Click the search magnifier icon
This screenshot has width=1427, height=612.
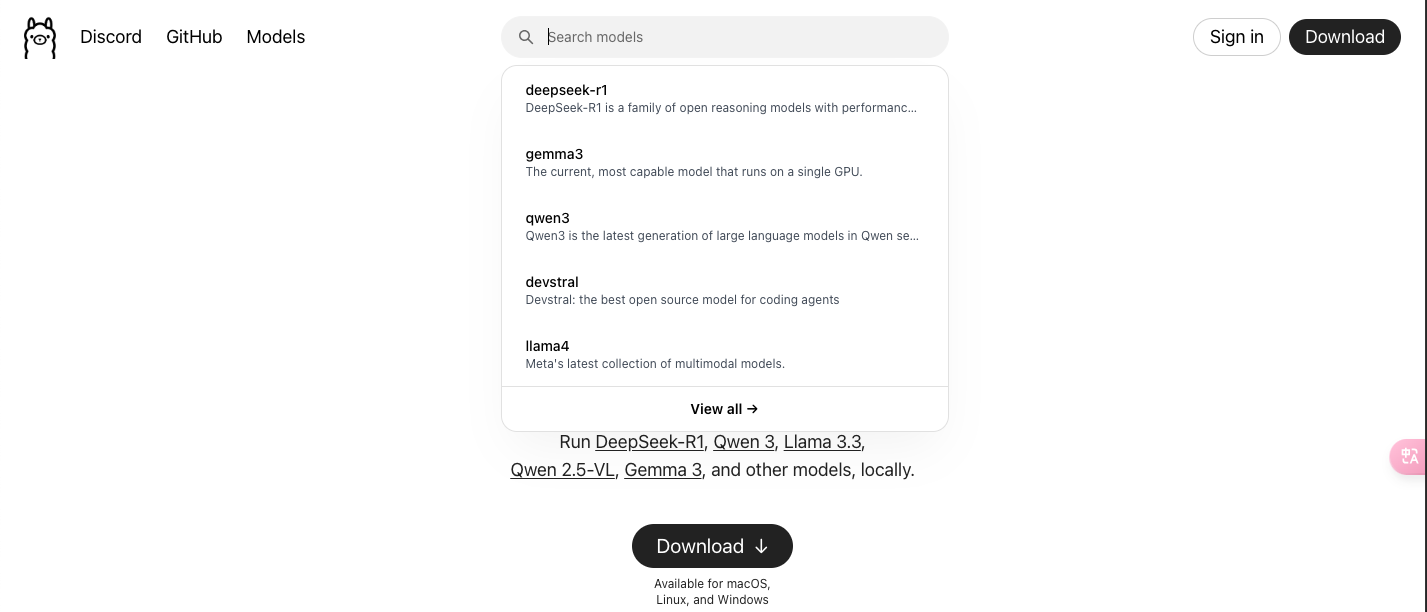[x=526, y=37]
